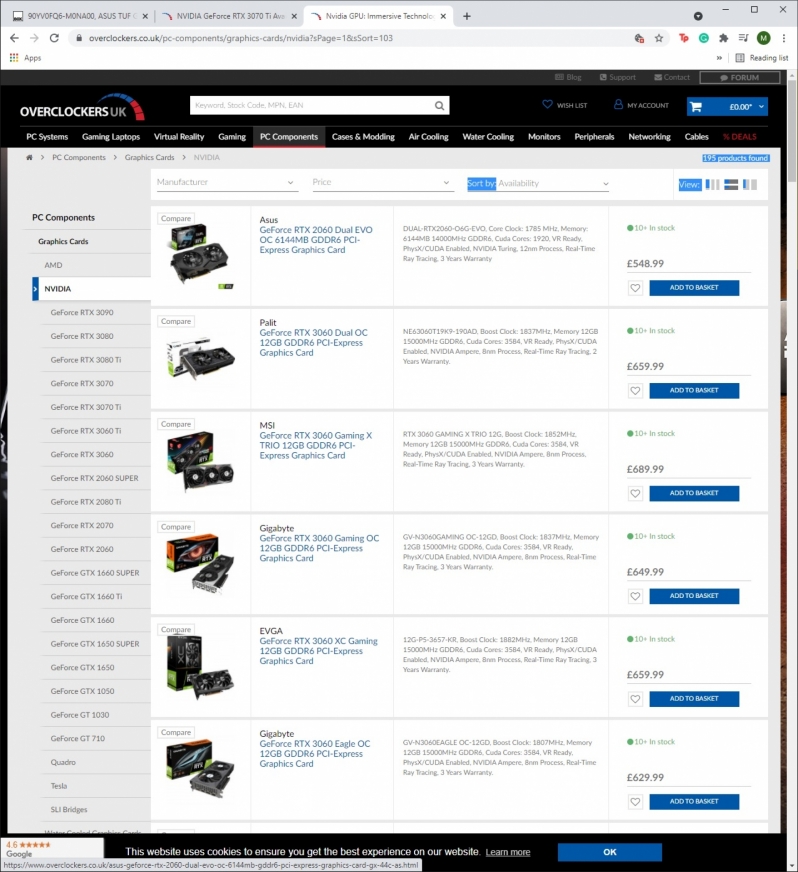
Task: Open the Support link in top bar
Action: (x=618, y=77)
